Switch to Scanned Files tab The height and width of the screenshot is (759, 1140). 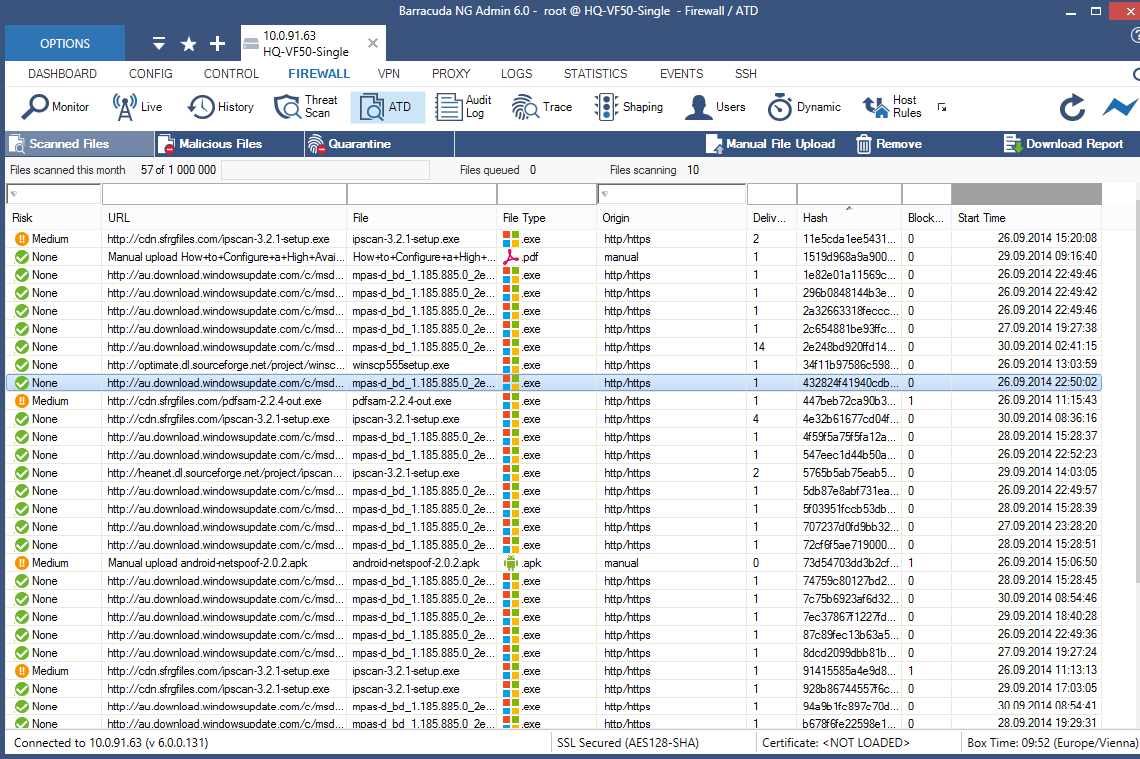click(80, 144)
